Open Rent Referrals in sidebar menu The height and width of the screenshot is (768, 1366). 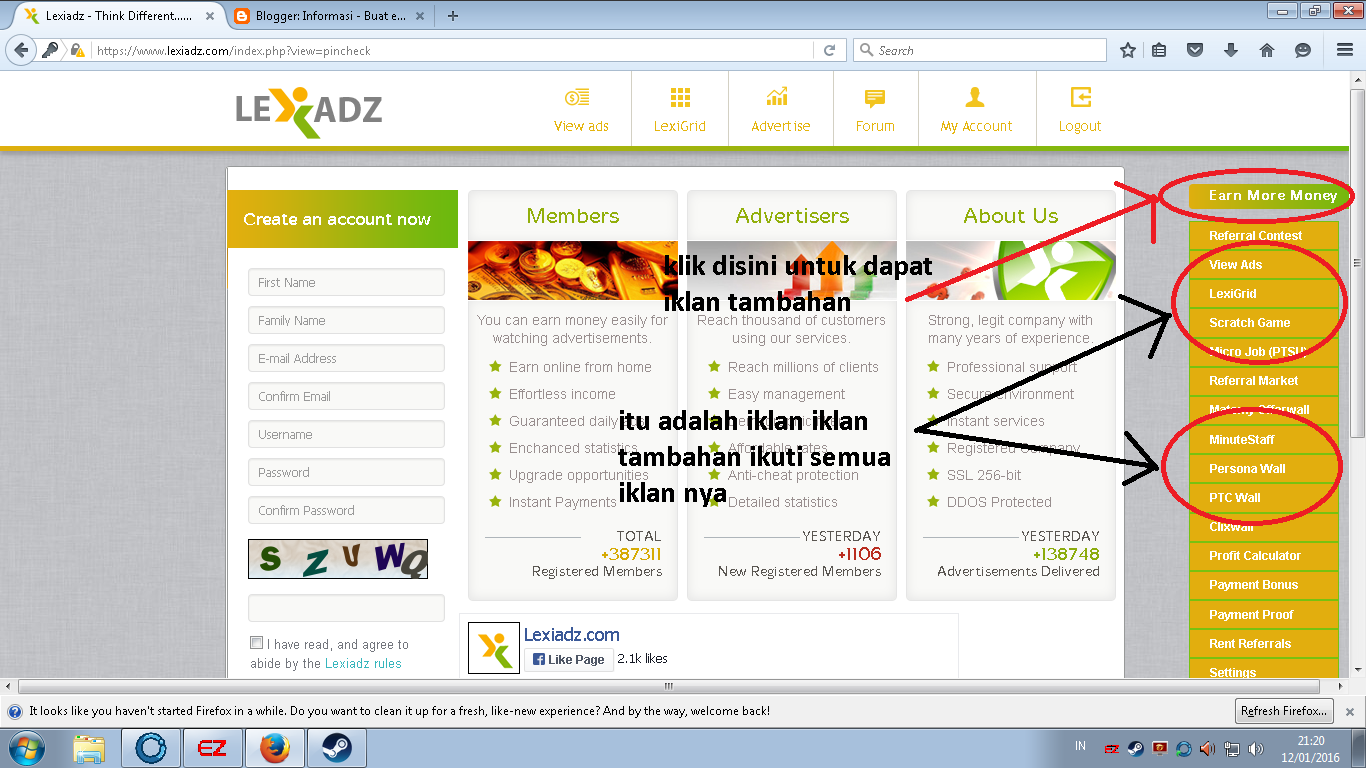pos(1263,644)
